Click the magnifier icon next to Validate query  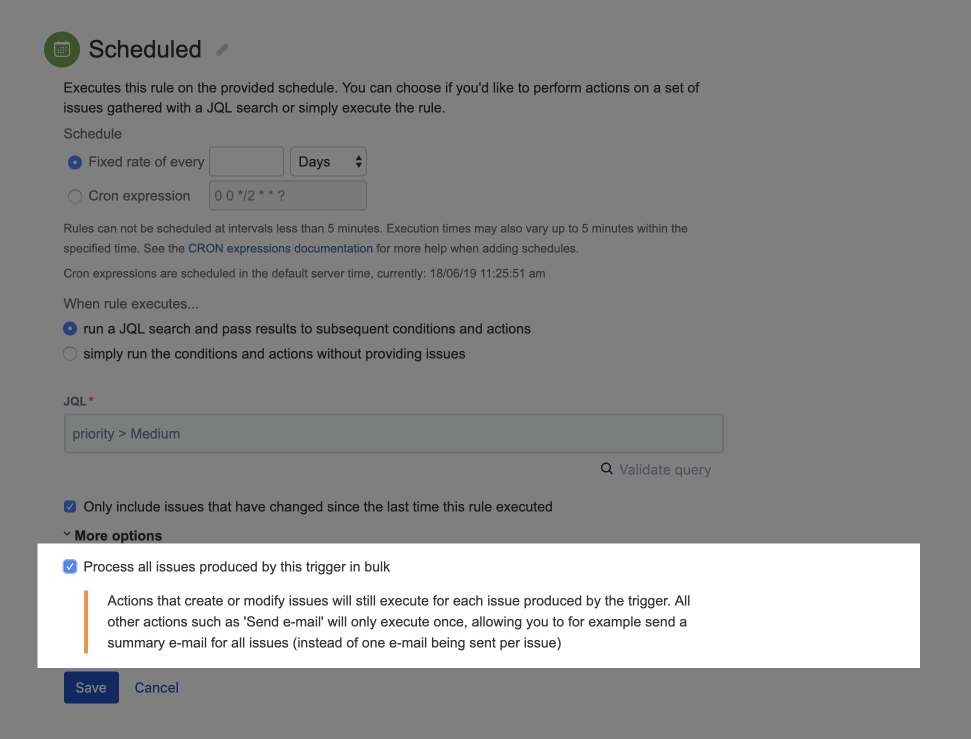click(x=606, y=469)
